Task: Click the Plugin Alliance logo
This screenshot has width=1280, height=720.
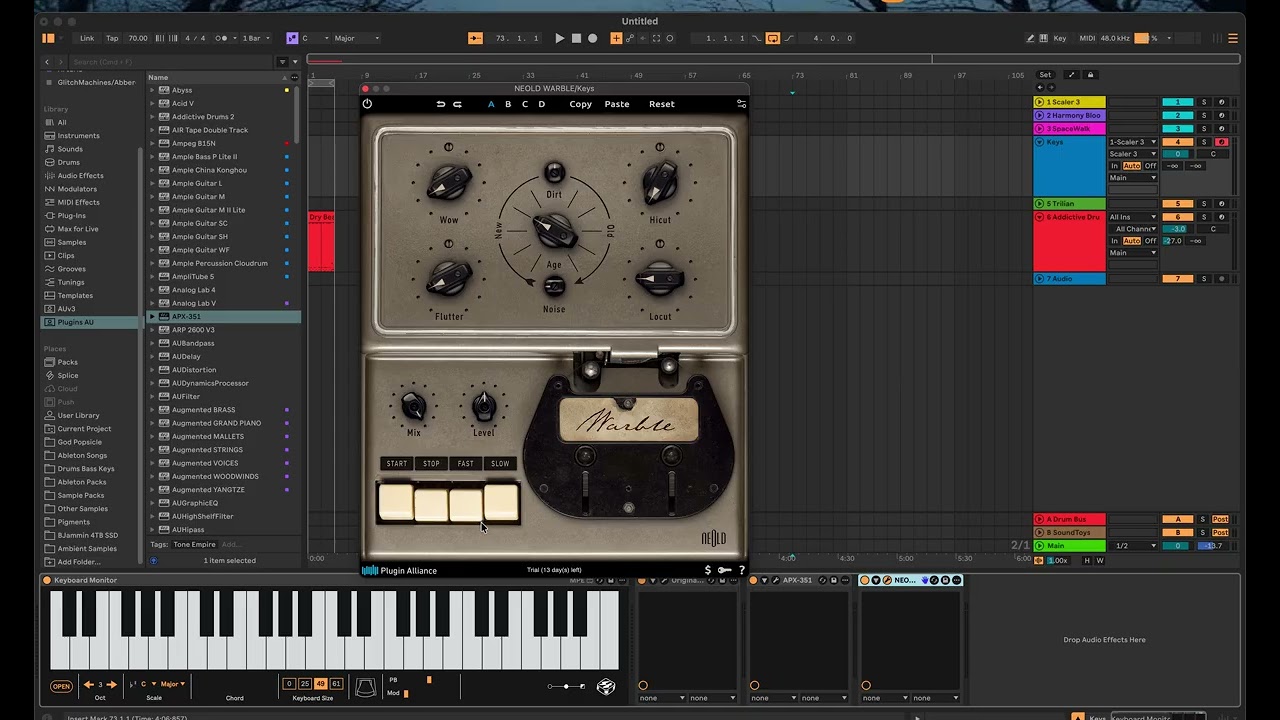Action: pos(400,571)
